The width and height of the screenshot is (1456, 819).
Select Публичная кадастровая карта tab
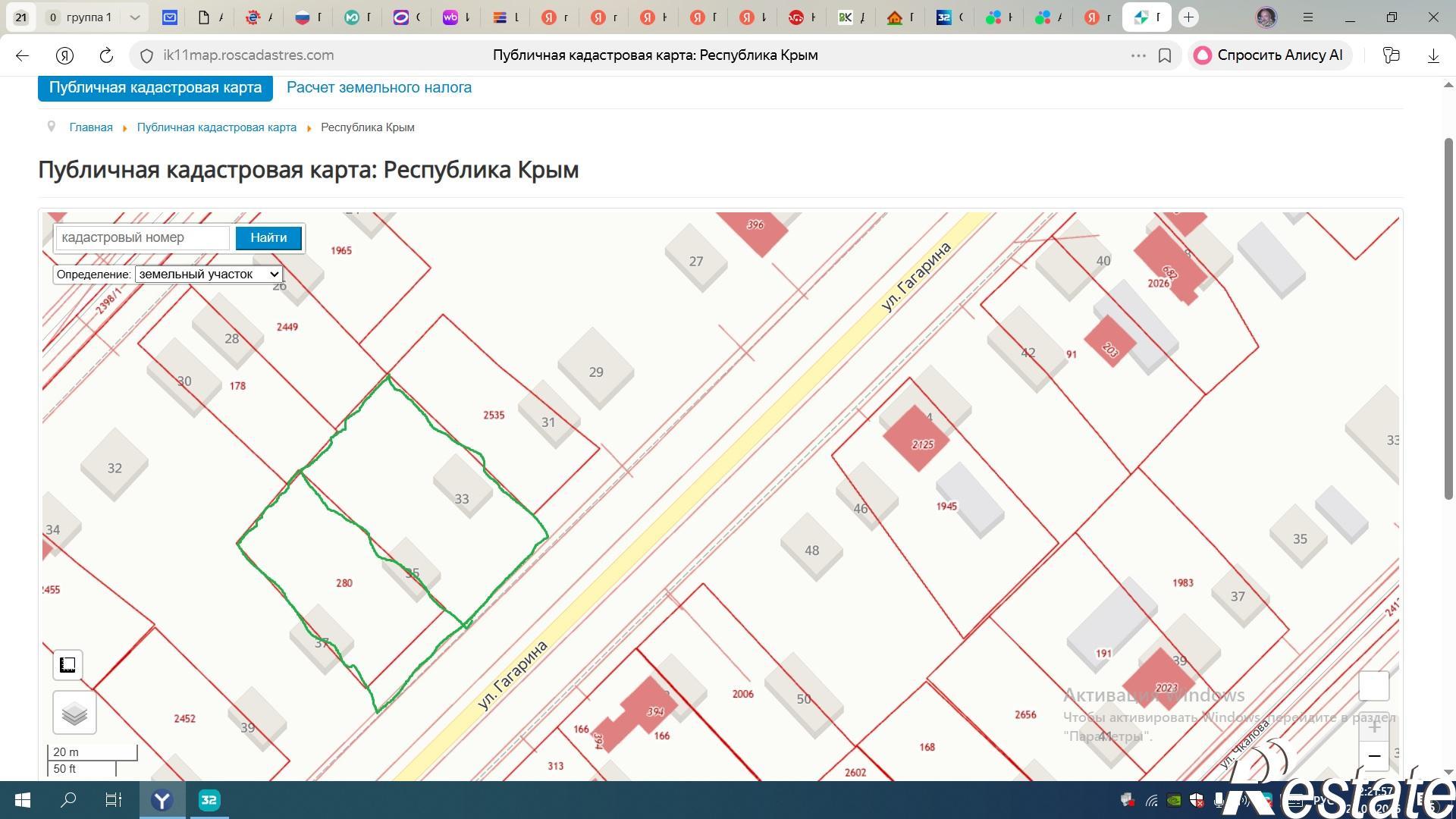point(155,87)
